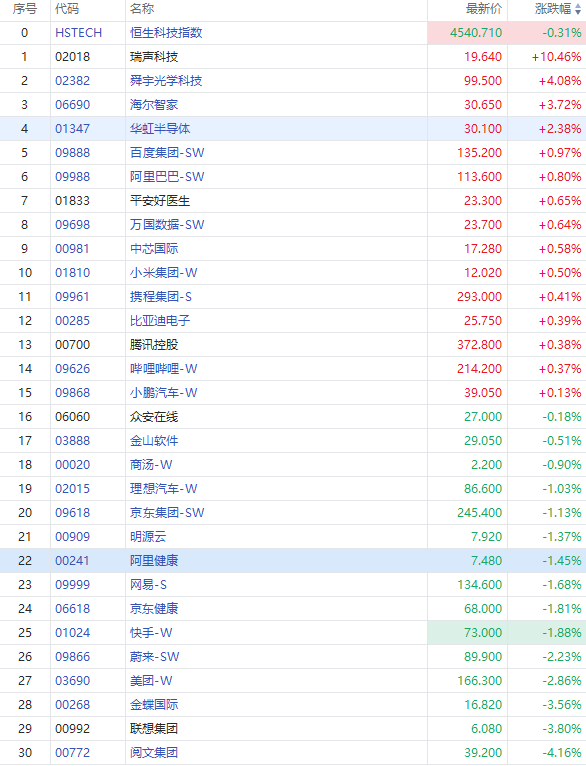586x766 pixels.
Task: Select the 华虹半导体 row
Action: 293,128
